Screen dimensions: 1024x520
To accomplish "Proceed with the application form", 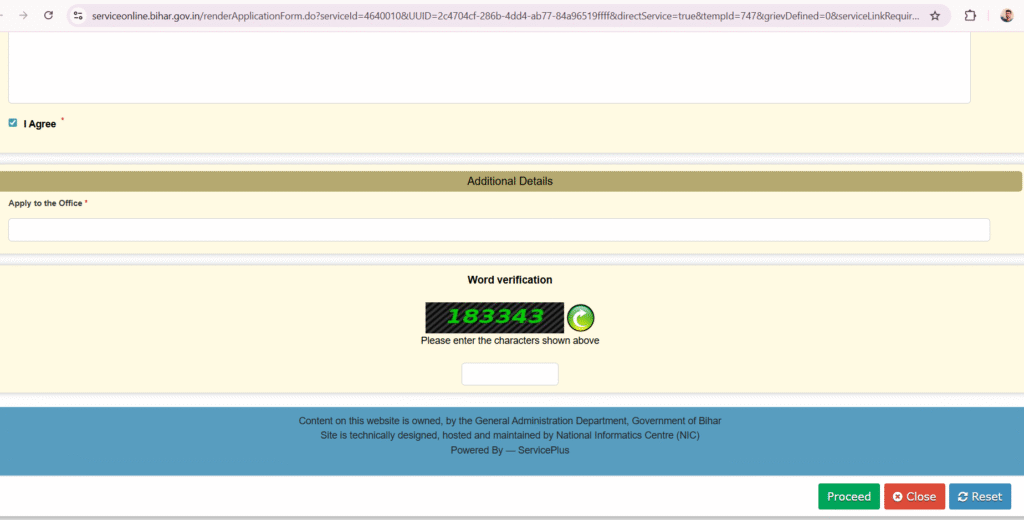I will click(x=849, y=496).
